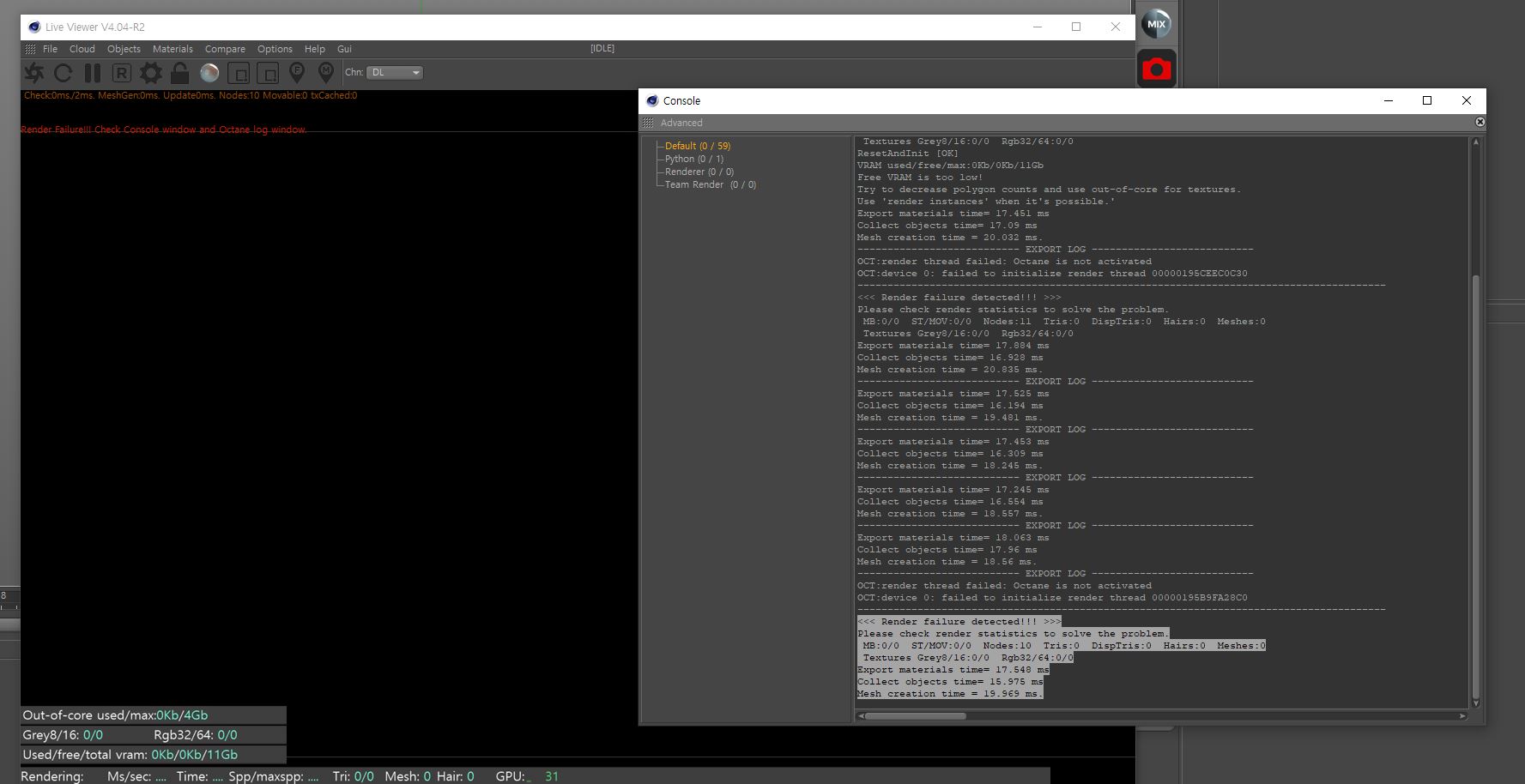Open the Cloud menu
This screenshot has height=784, width=1525.
click(x=82, y=49)
